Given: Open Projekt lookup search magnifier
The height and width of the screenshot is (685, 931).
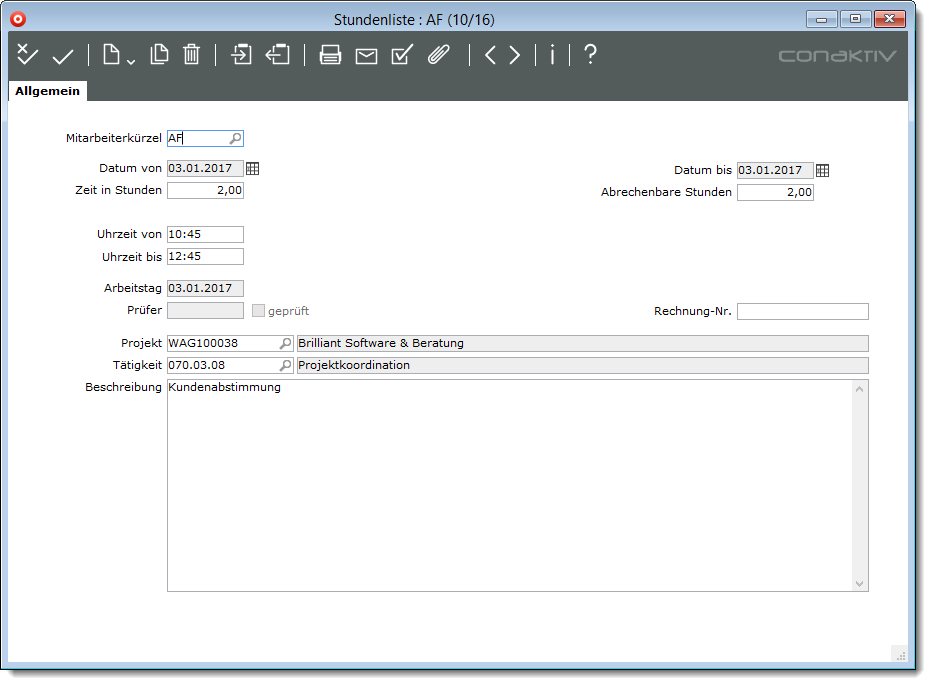Looking at the screenshot, I should [285, 343].
